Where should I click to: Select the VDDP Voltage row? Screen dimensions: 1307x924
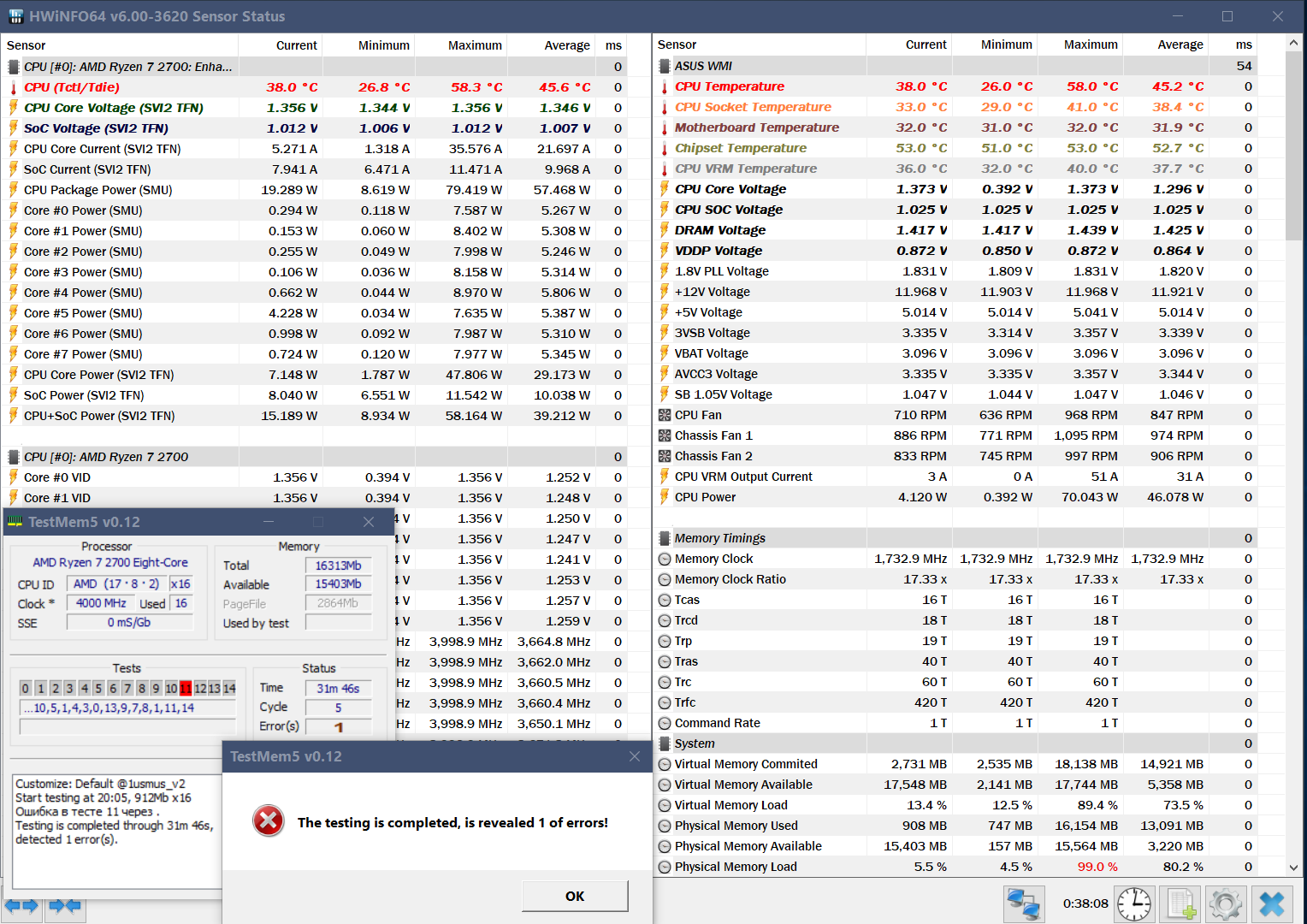click(956, 251)
